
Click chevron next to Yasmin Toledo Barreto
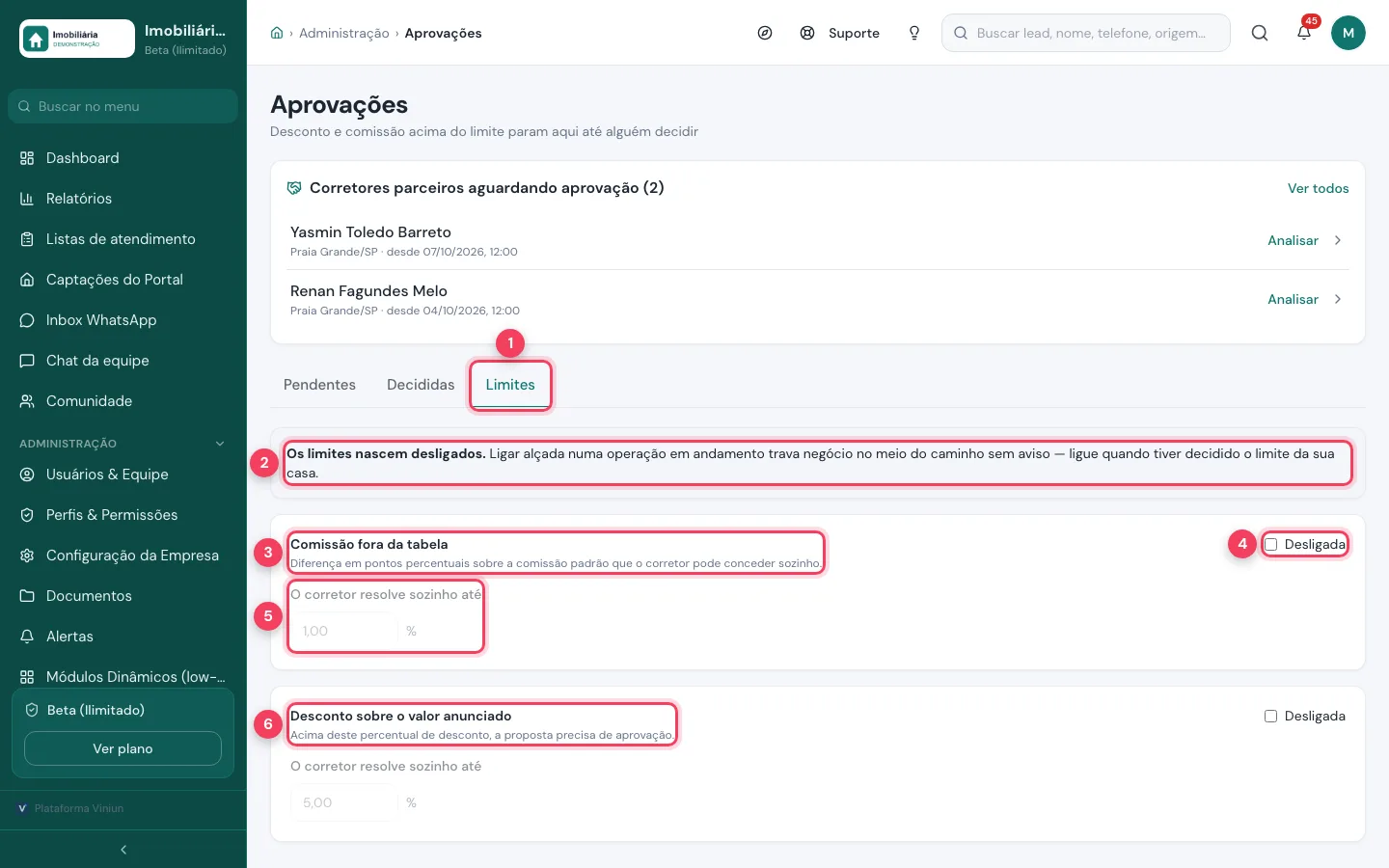(1338, 240)
